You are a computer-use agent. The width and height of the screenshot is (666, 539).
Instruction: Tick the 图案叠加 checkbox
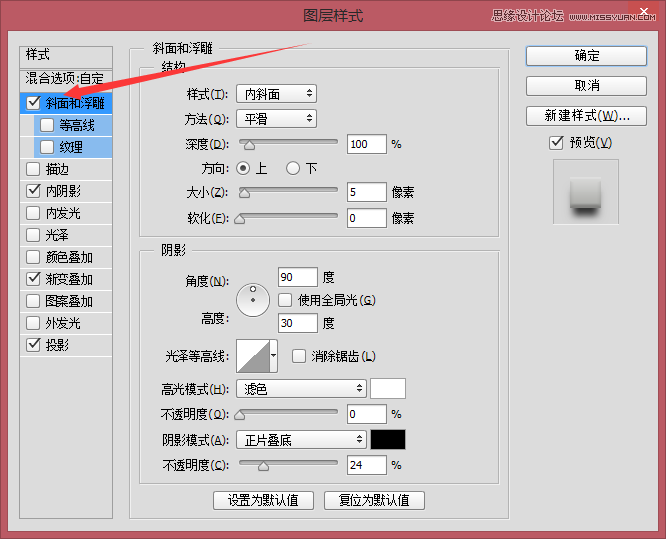(x=33, y=301)
